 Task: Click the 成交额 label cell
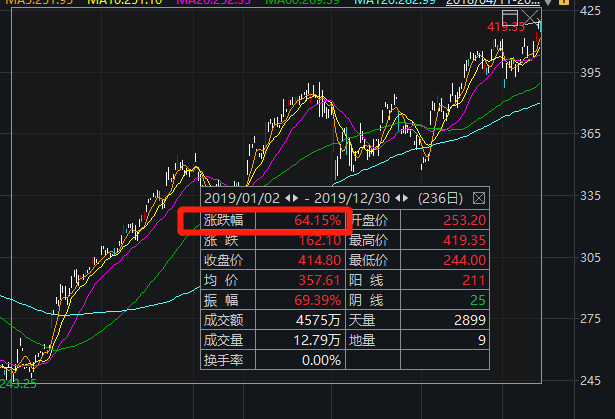pyautogui.click(x=228, y=320)
